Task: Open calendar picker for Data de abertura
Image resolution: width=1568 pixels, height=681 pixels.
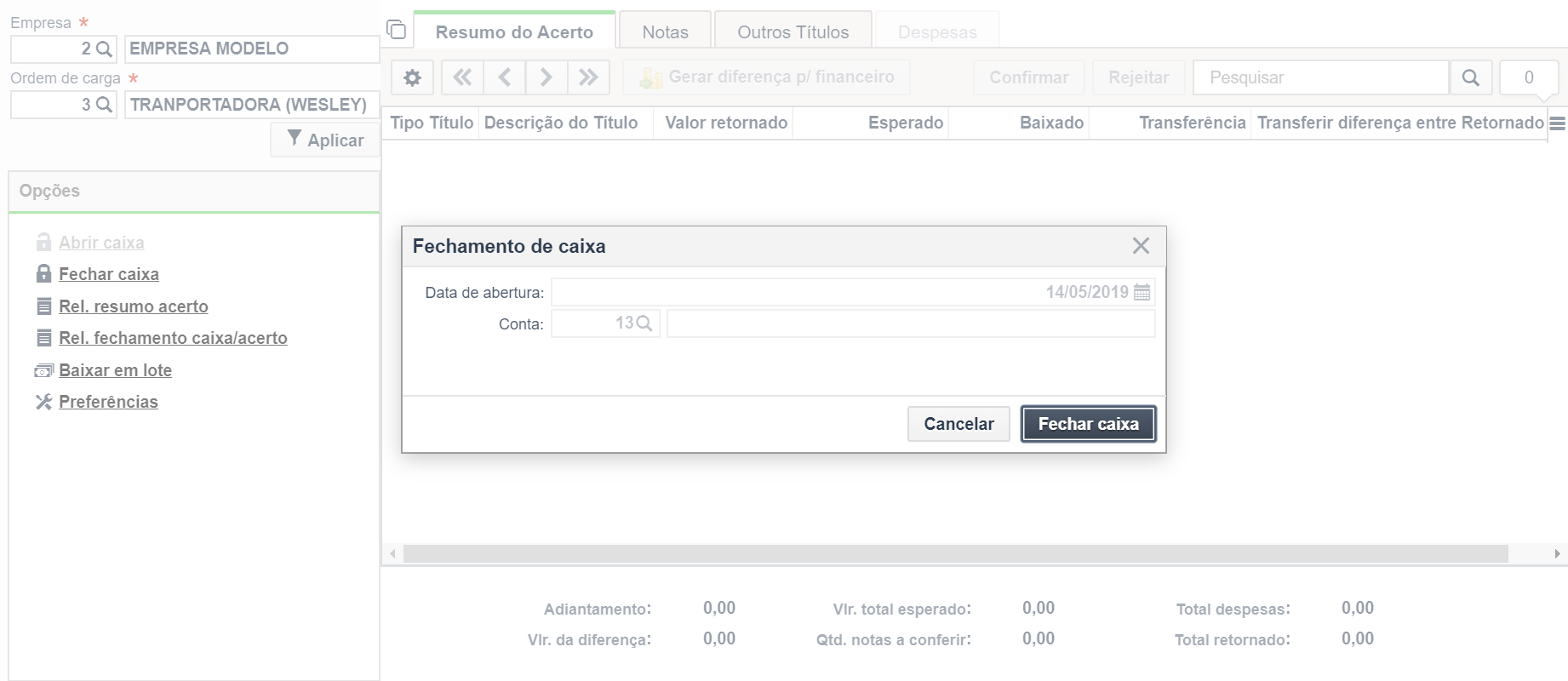Action: click(x=1142, y=292)
